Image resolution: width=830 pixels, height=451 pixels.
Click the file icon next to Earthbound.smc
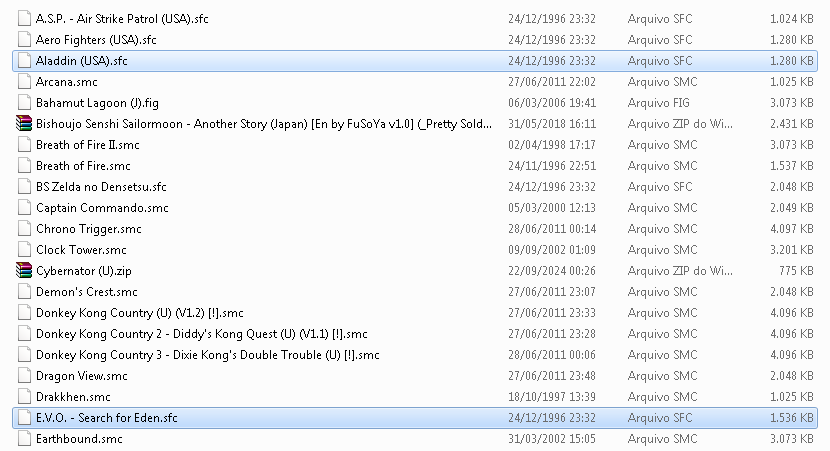[24, 439]
